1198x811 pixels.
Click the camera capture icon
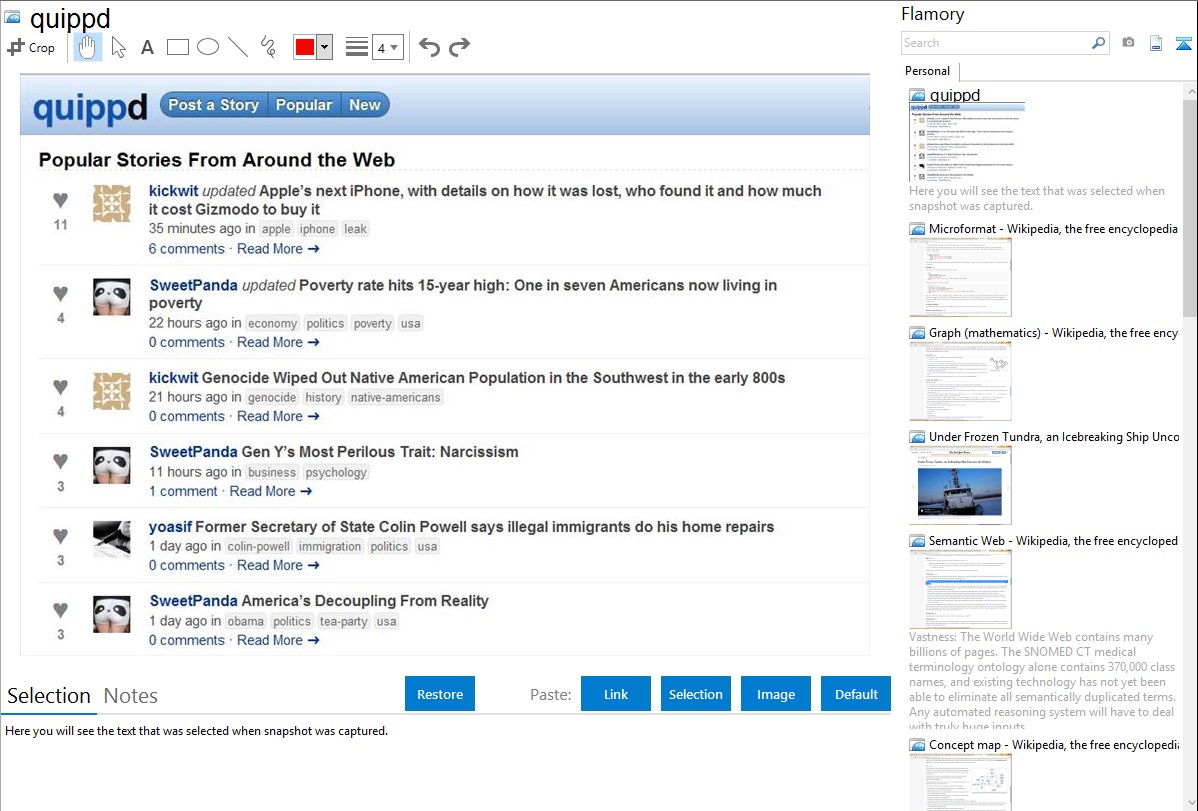coord(1128,43)
